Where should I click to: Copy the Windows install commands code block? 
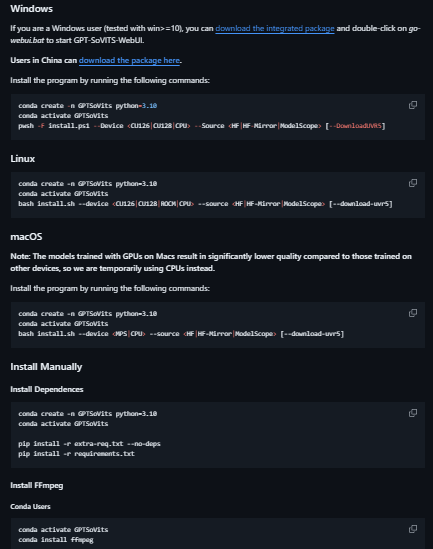pyautogui.click(x=413, y=105)
